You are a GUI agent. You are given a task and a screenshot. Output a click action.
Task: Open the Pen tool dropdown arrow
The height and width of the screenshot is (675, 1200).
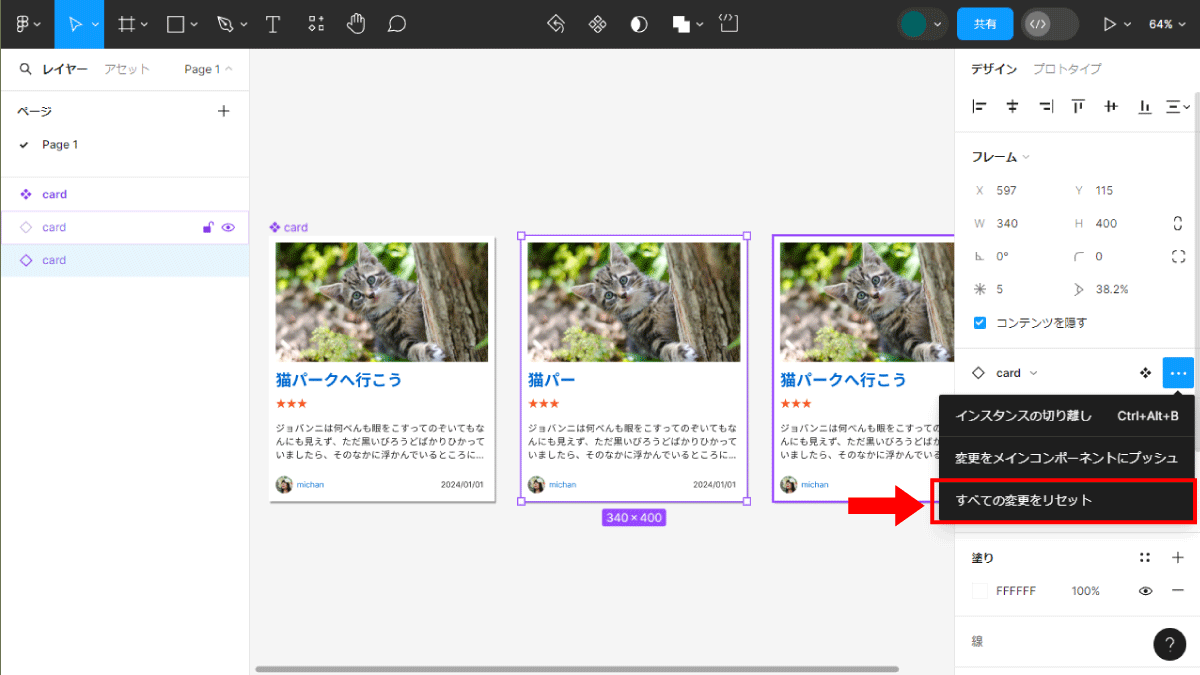pyautogui.click(x=243, y=24)
